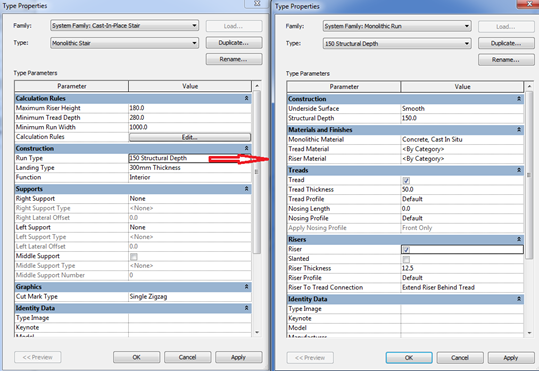The image size is (539, 371).
Task: Close the Monolithic Run Type Properties dialog
Action: pos(529,4)
